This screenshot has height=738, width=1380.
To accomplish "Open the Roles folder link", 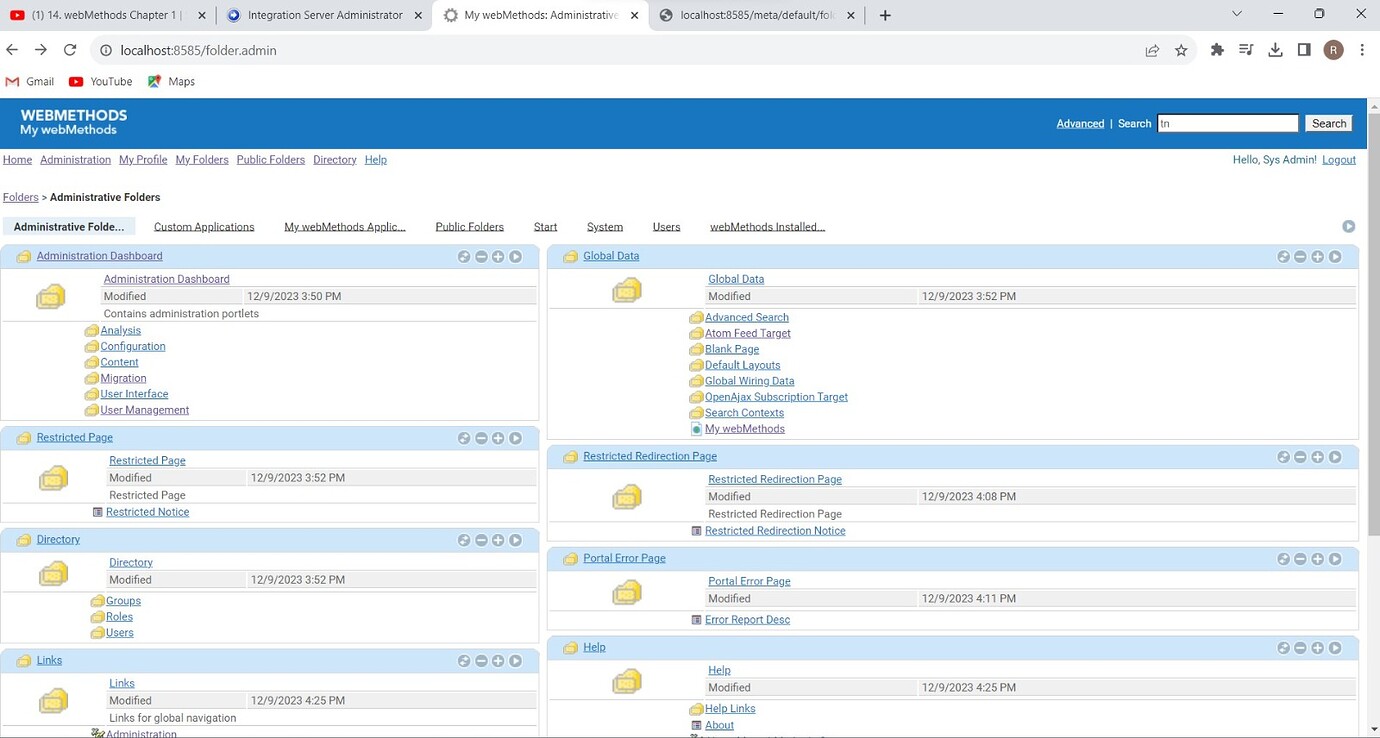I will pos(120,617).
